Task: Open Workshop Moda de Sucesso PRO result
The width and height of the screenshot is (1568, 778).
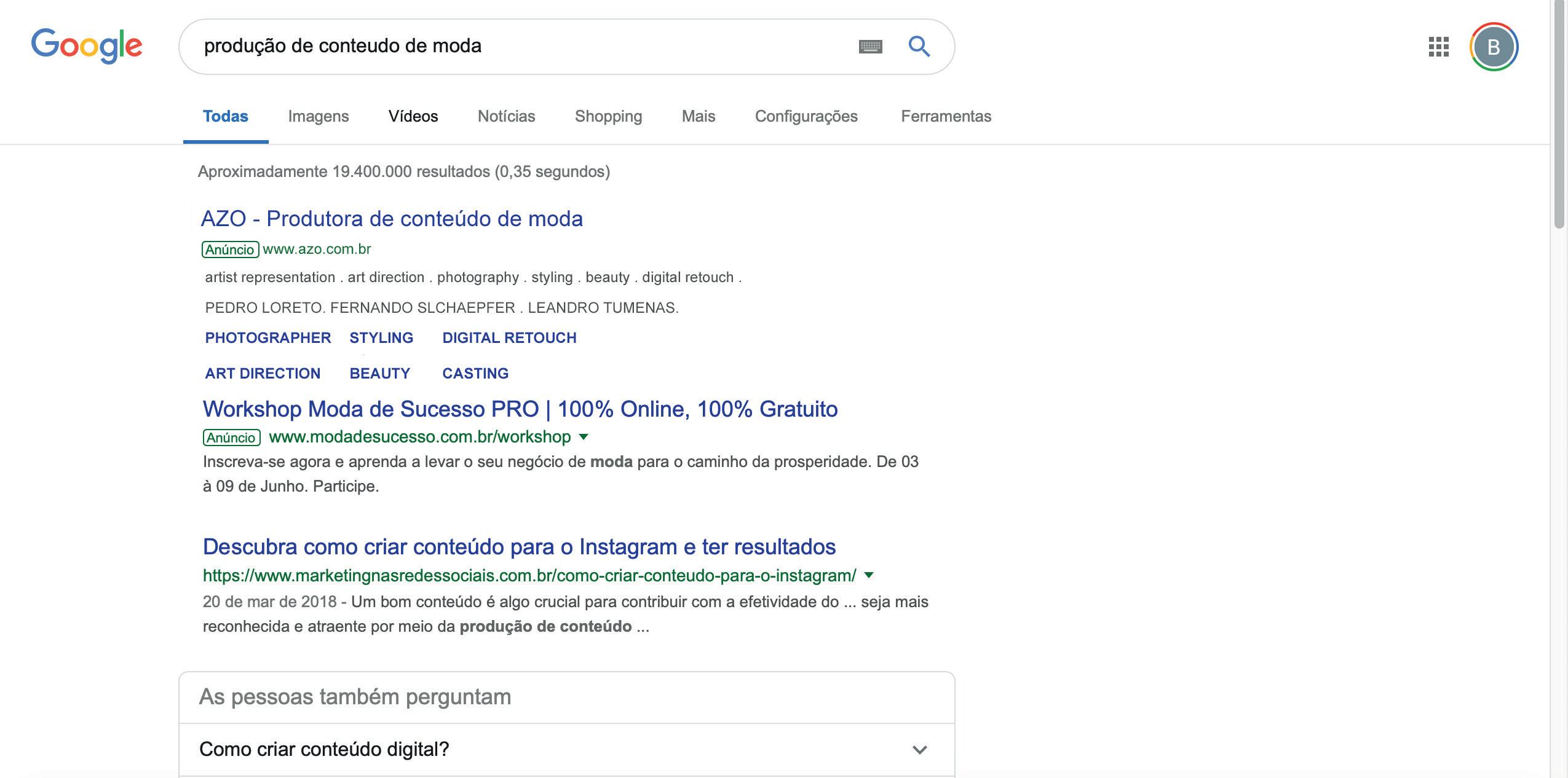Action: click(520, 409)
